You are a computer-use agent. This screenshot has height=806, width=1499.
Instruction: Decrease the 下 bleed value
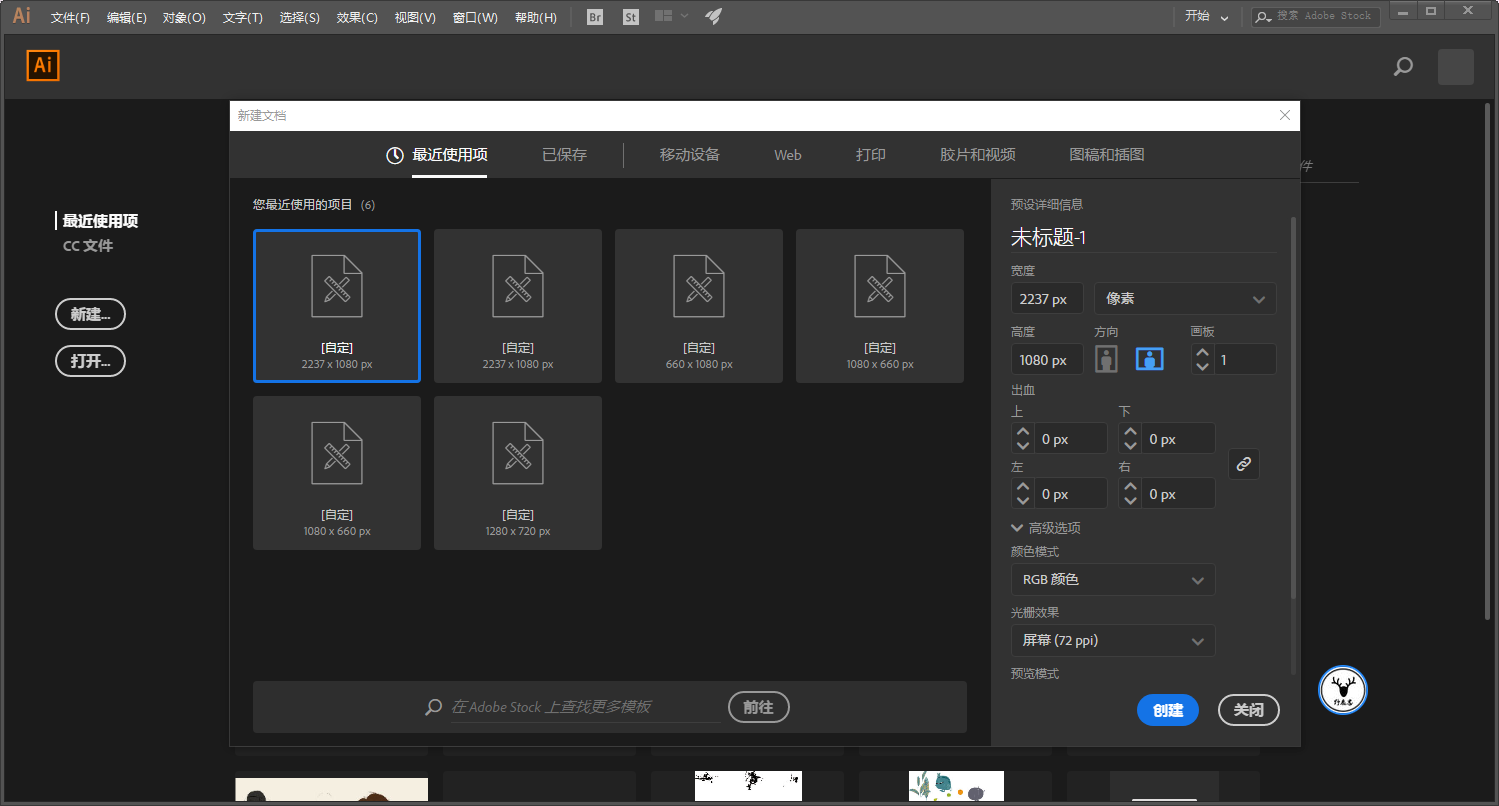(1130, 446)
